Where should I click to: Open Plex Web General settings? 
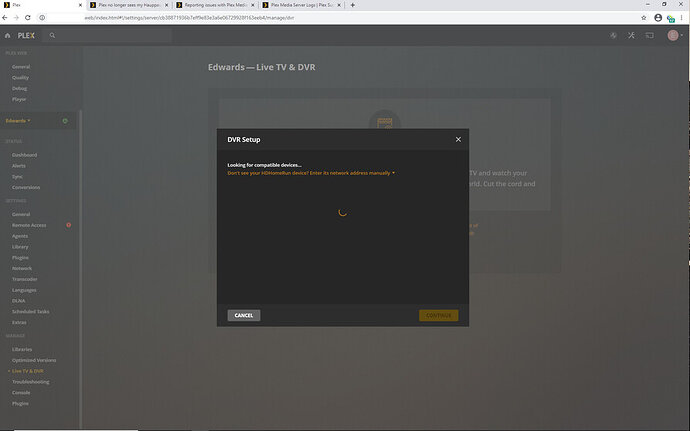click(x=21, y=67)
